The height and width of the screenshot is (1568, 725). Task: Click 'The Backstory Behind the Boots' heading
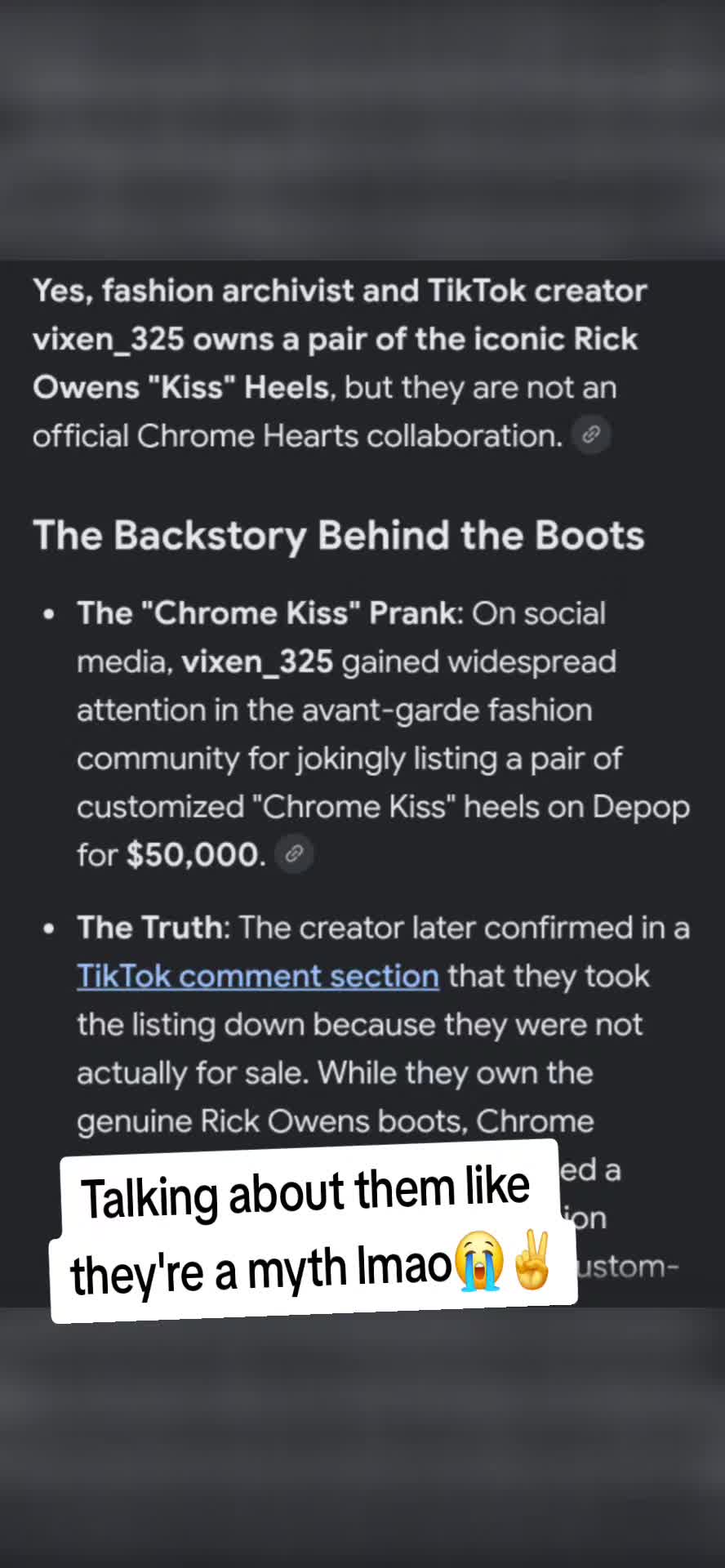pos(339,536)
